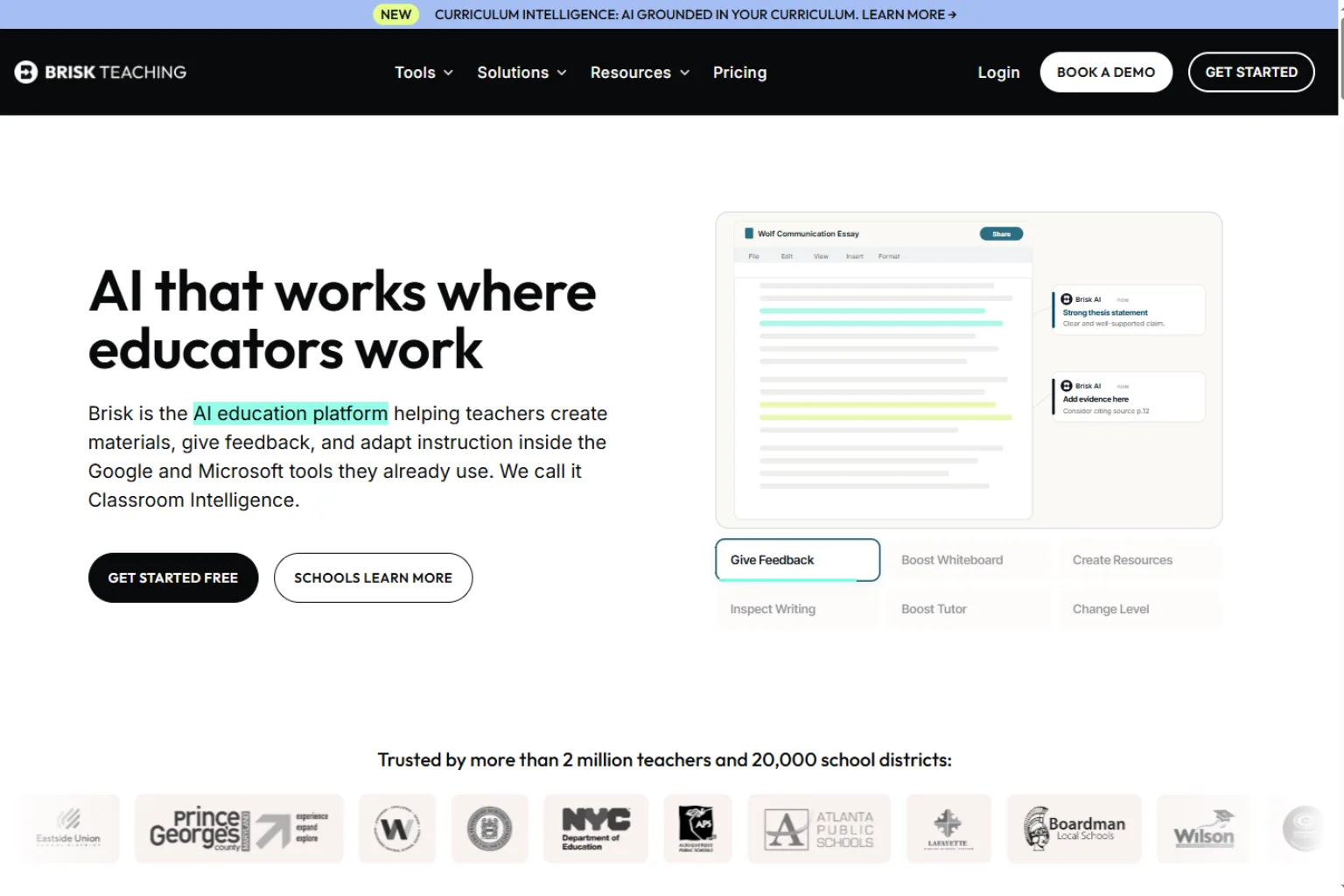The image size is (1344, 896).
Task: Open Curriculum Intelligence Learn More banner link
Action: [696, 14]
